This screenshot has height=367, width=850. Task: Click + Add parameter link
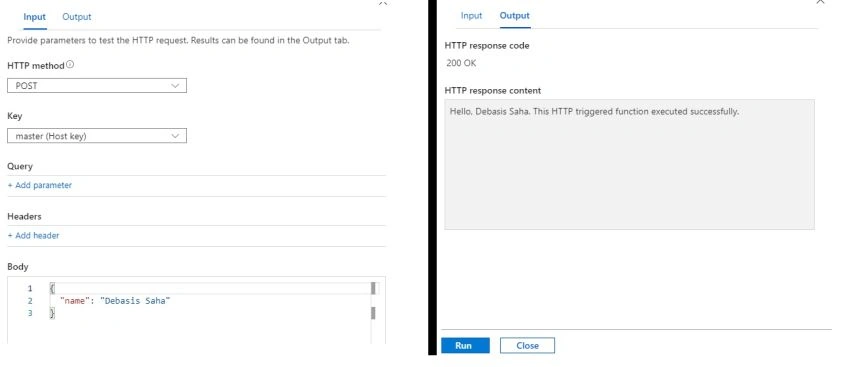[x=40, y=185]
